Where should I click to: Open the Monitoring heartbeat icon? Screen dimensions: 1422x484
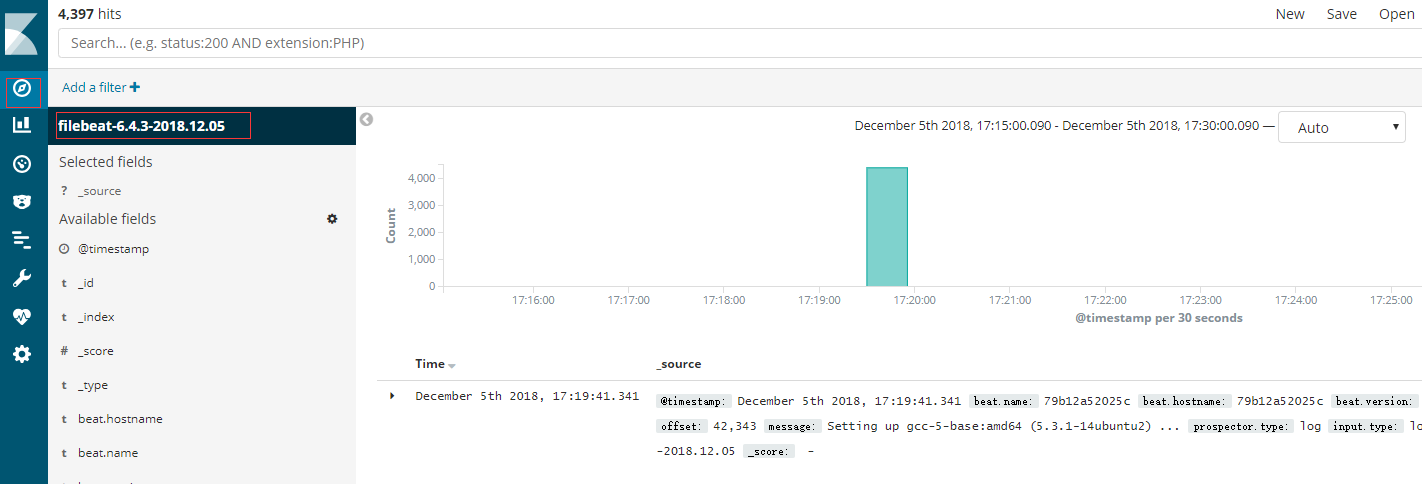click(22, 316)
